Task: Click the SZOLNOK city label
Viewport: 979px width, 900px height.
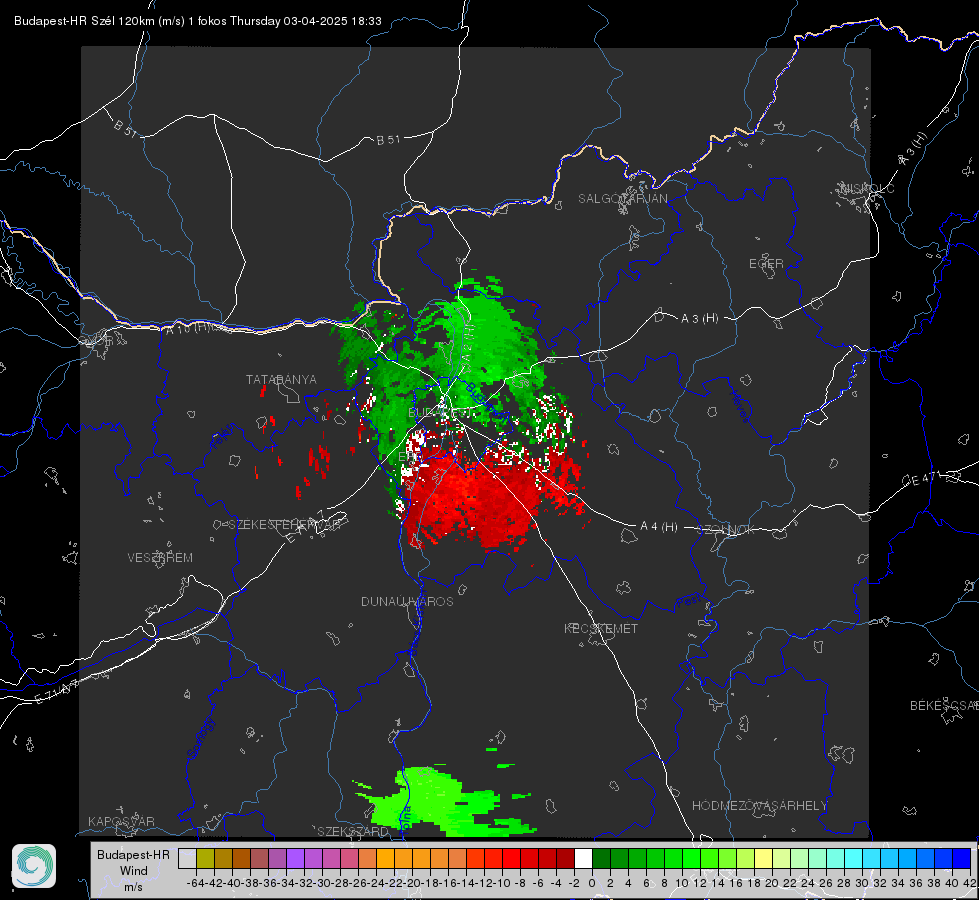Action: [726, 529]
